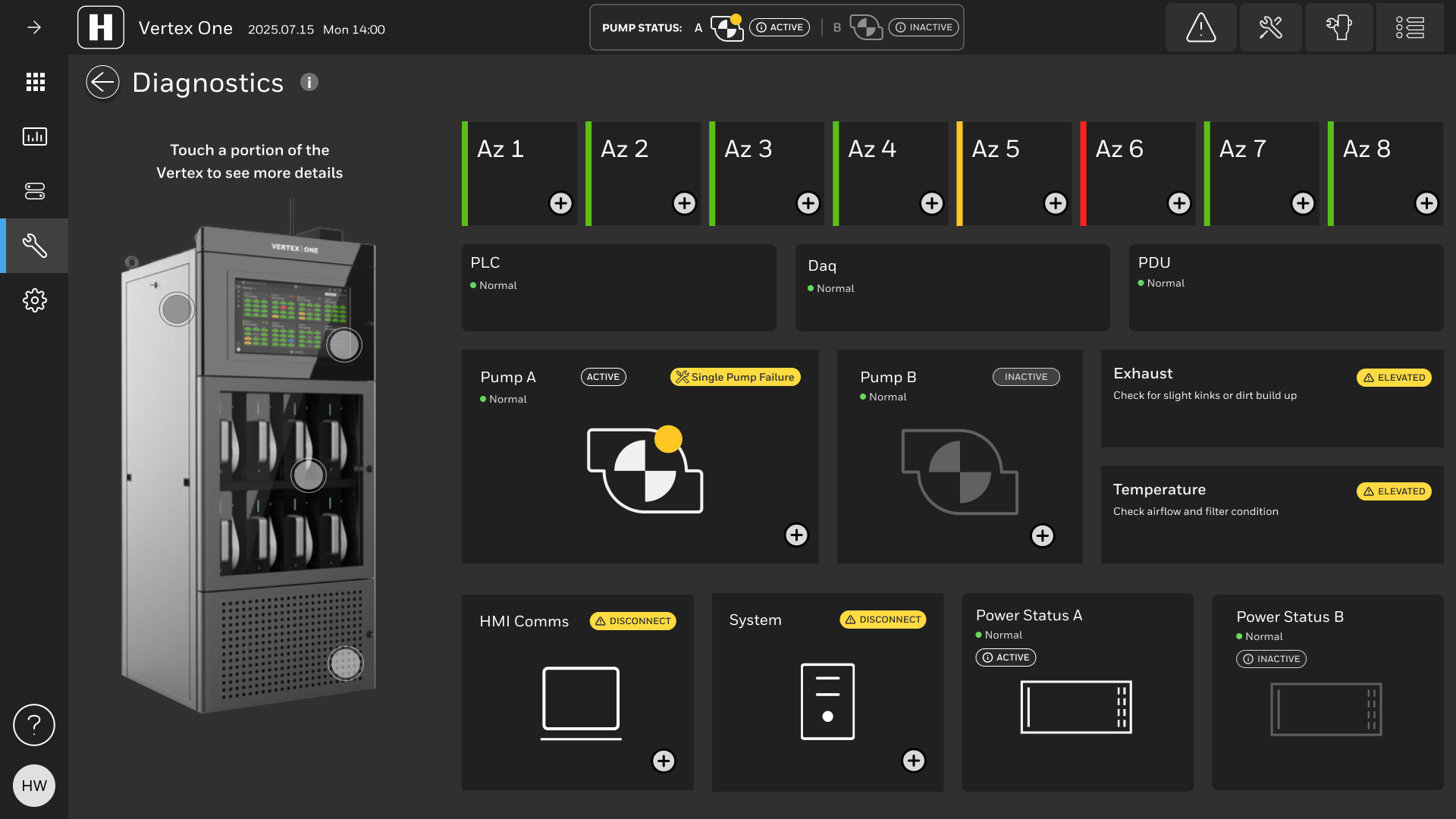Expand the Az 1 analyzer details

560,203
